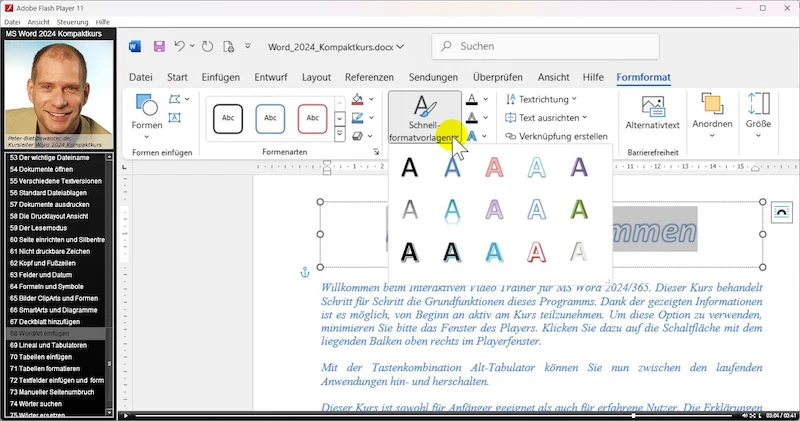Click the blue text effects A icon
This screenshot has height=421, width=800.
pyautogui.click(x=472, y=136)
